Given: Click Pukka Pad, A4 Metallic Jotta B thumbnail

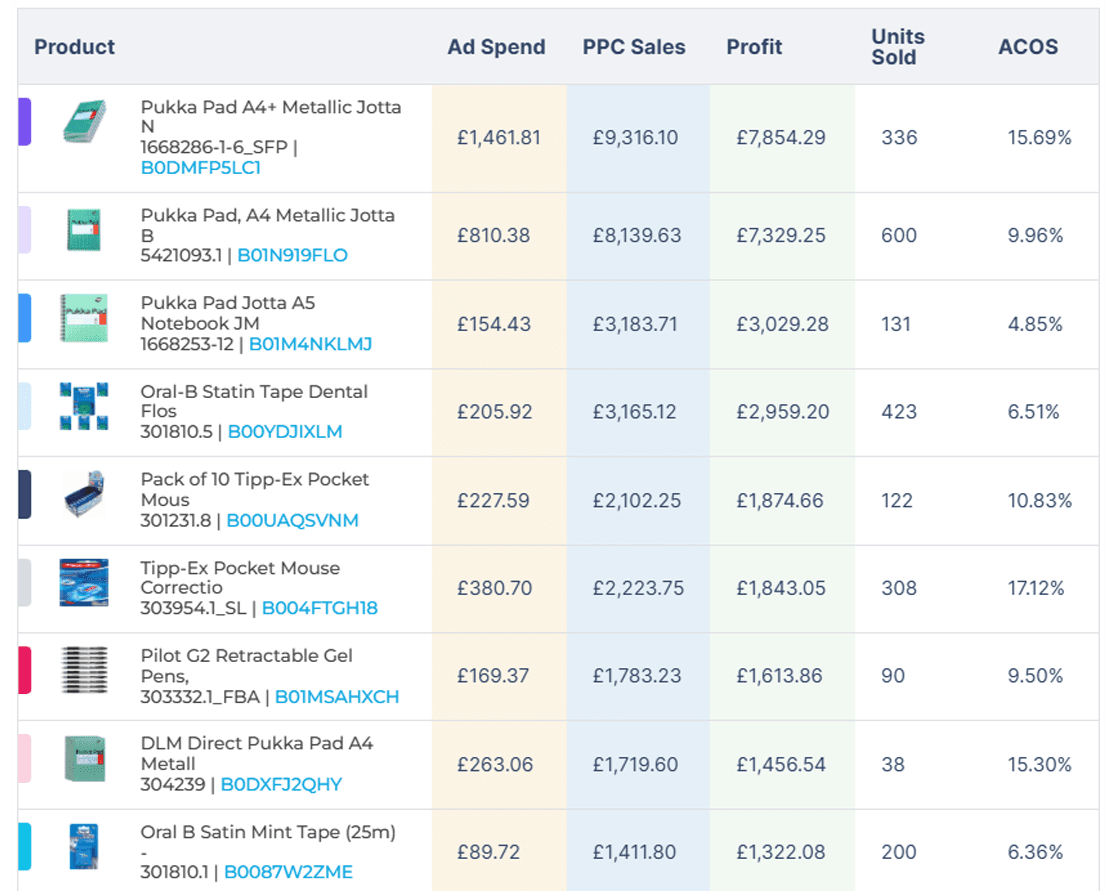Looking at the screenshot, I should [84, 229].
